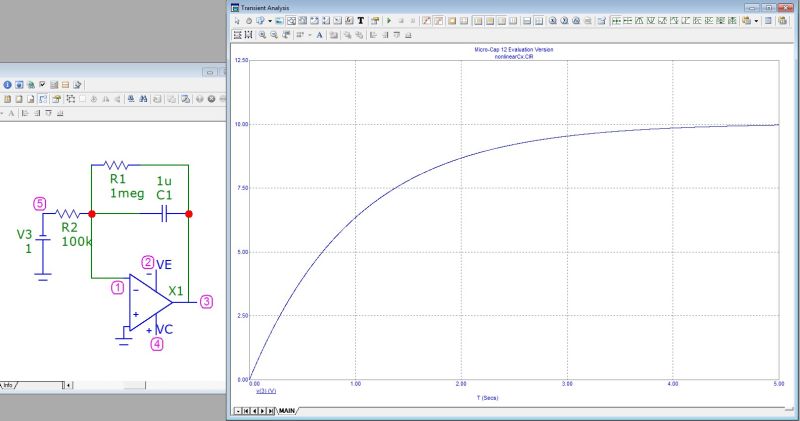Select the bold T text tool
Viewport: 800px width, 421px height.
point(361,21)
